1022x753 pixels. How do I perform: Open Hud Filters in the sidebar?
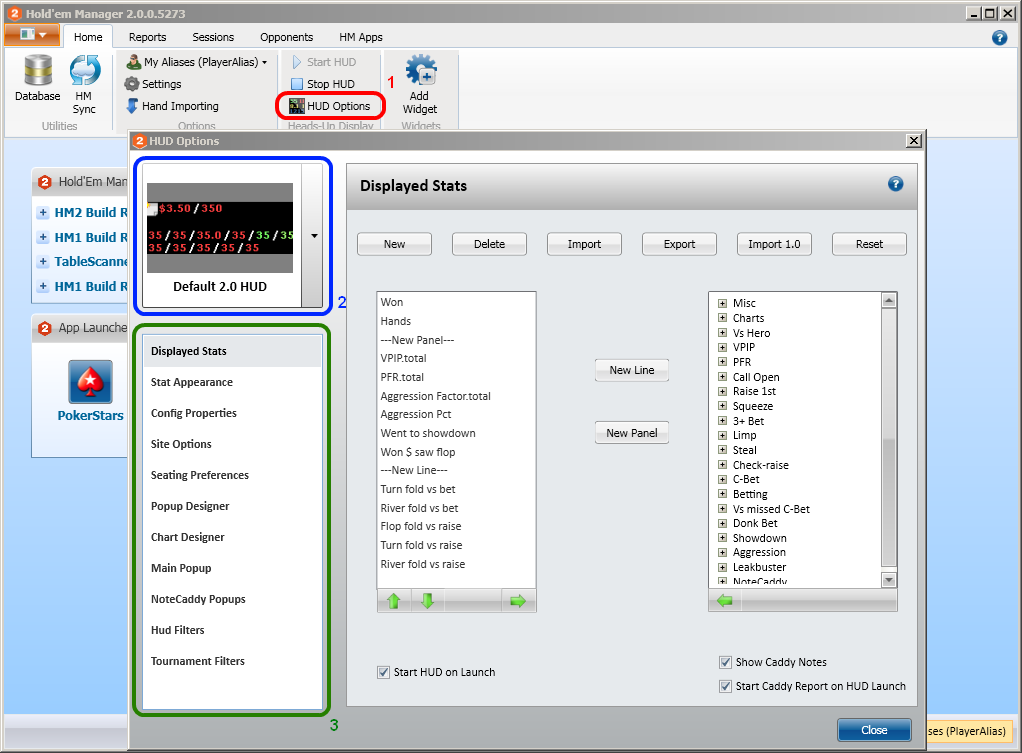click(x=232, y=630)
